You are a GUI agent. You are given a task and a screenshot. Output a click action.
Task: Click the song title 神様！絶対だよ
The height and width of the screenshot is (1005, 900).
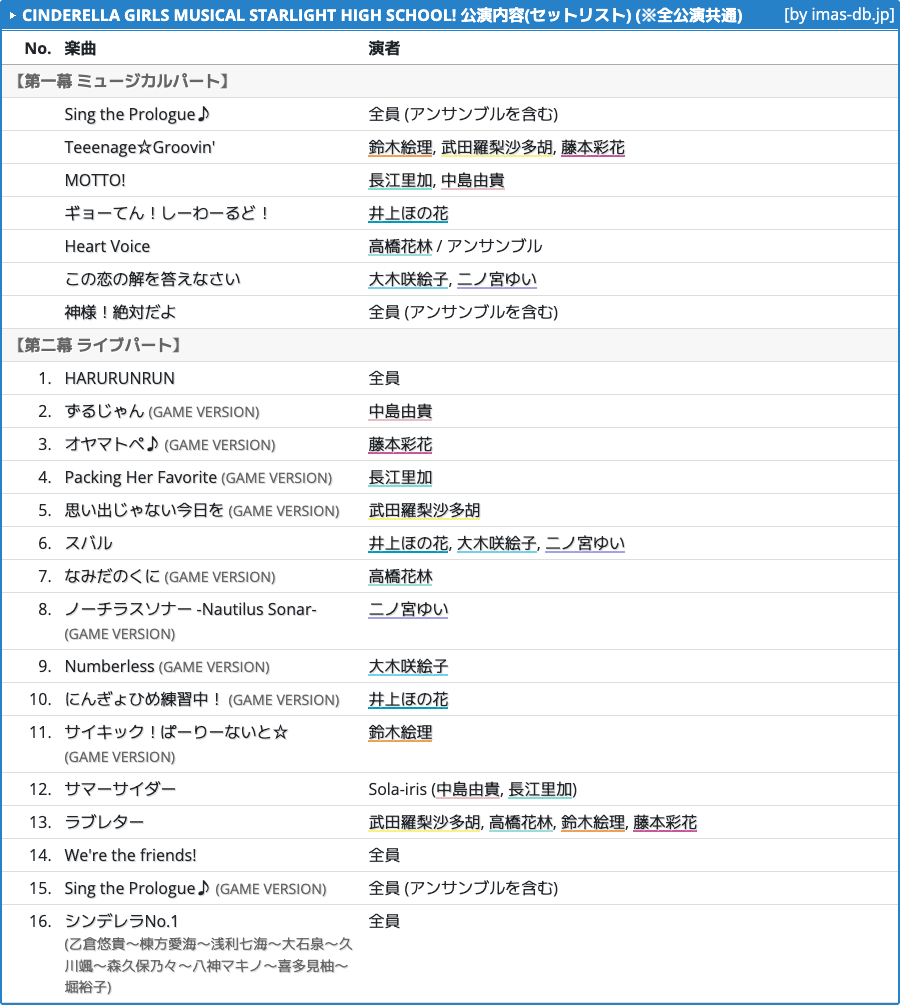120,312
